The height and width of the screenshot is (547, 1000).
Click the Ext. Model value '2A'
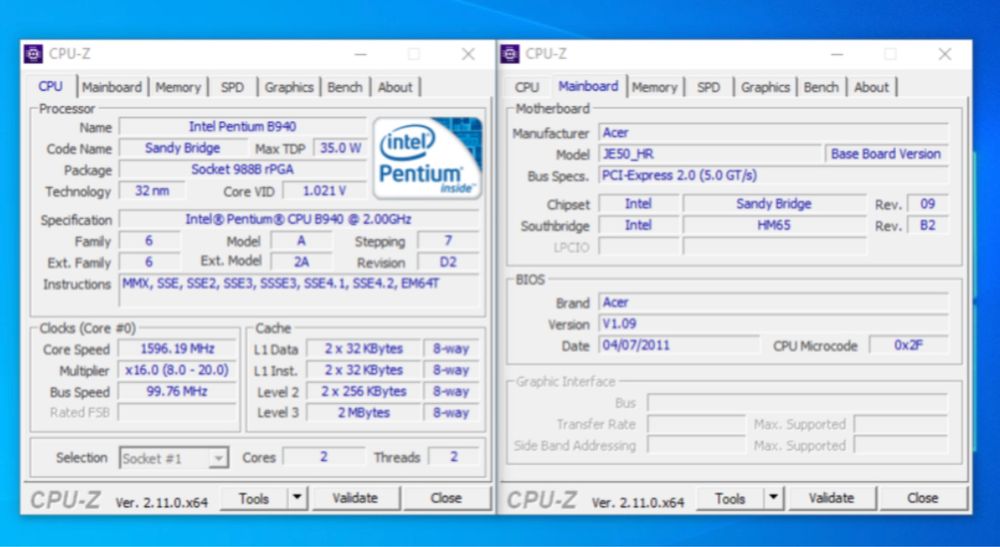(x=301, y=262)
